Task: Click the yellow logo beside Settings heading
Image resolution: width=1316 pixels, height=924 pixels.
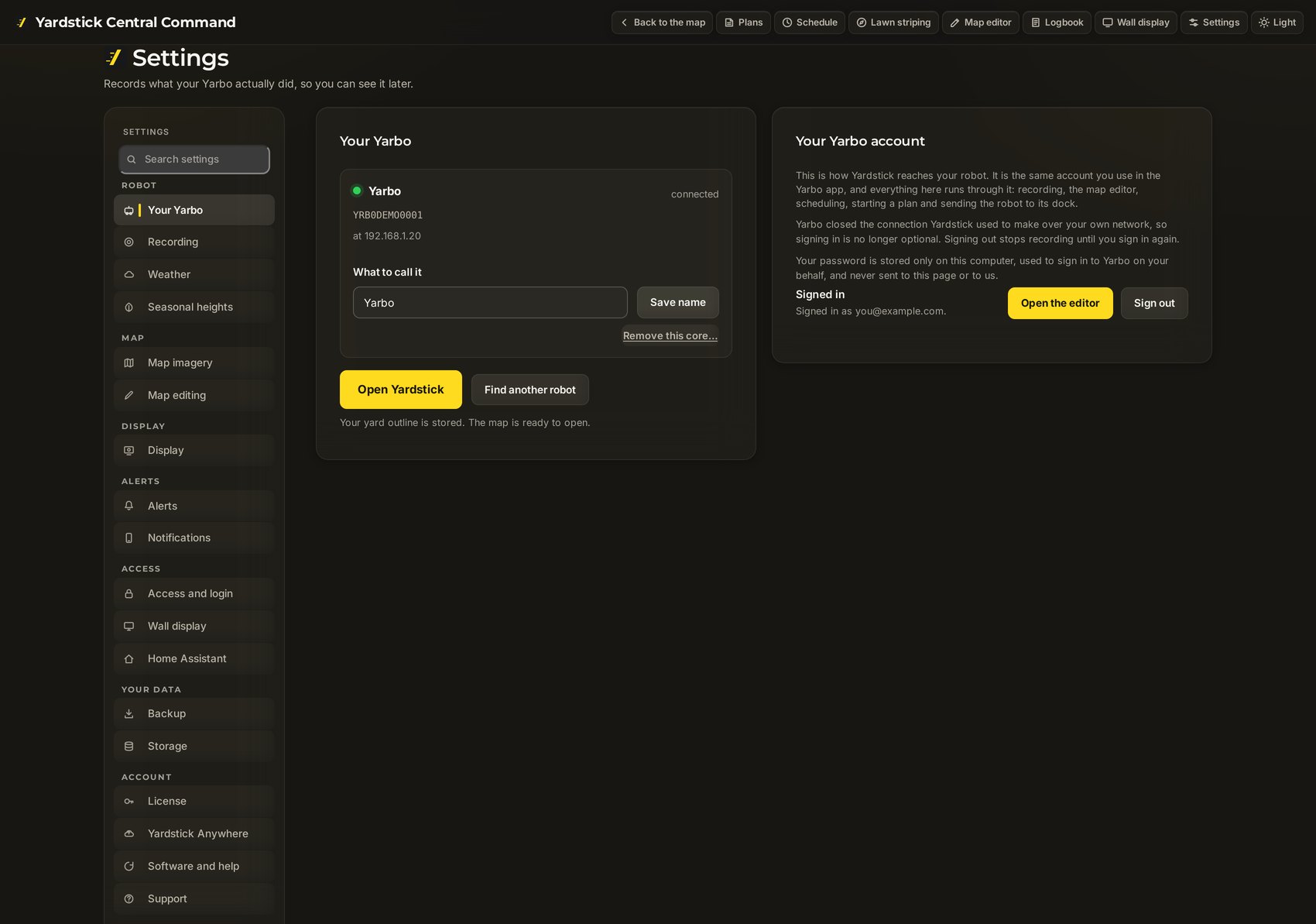Action: [114, 57]
